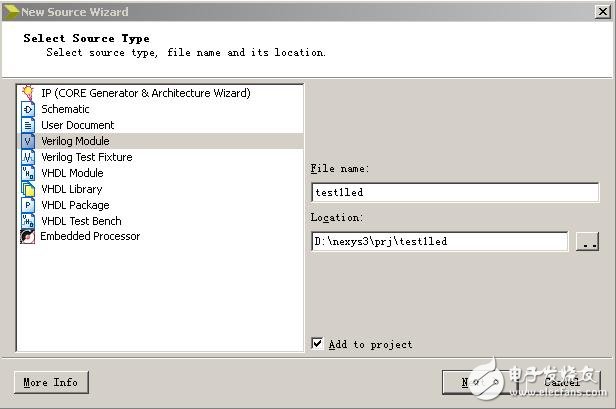Image resolution: width=616 pixels, height=409 pixels.
Task: Select Embedded Processor list entry
Action: click(x=90, y=237)
